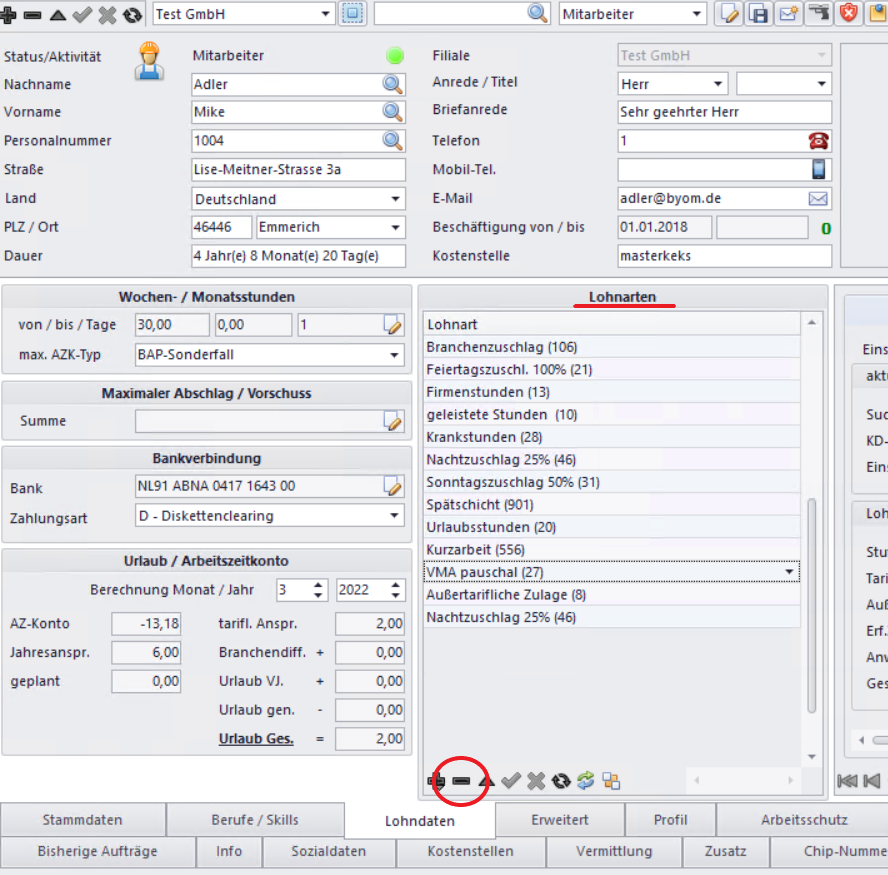
Task: Click the pencil icon in Maximaler Abschlag Summe
Action: 393,422
